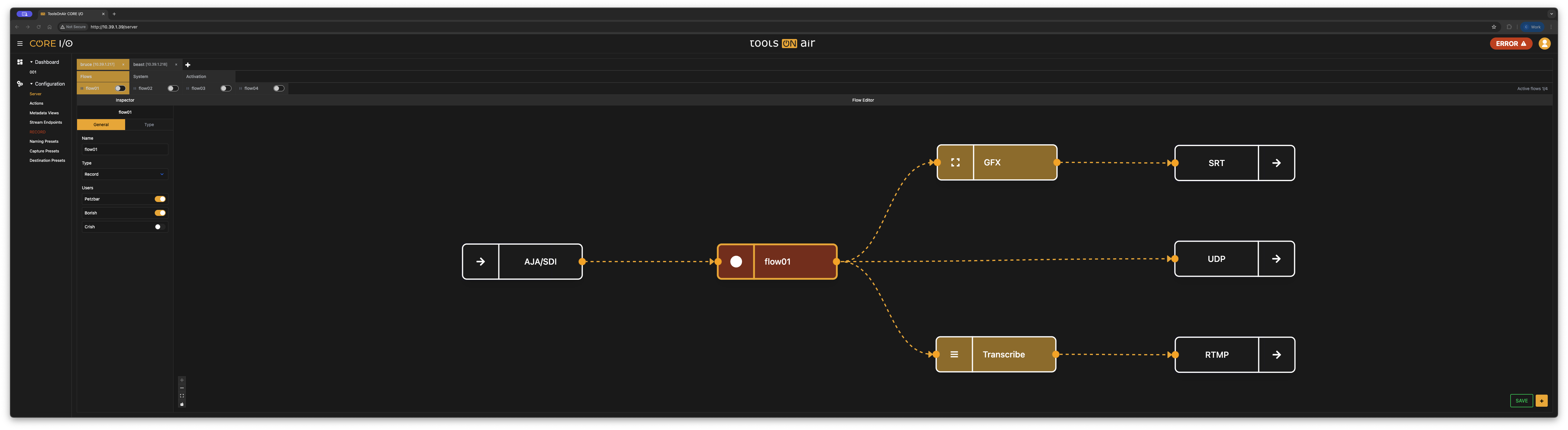Viewport: 1568px width, 430px height.
Task: Open the Destination Presets link
Action: coord(47,161)
